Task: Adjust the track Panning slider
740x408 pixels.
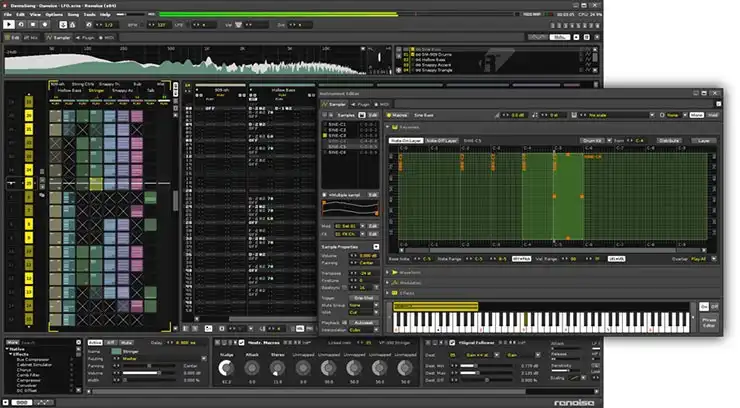Action: [x=151, y=366]
